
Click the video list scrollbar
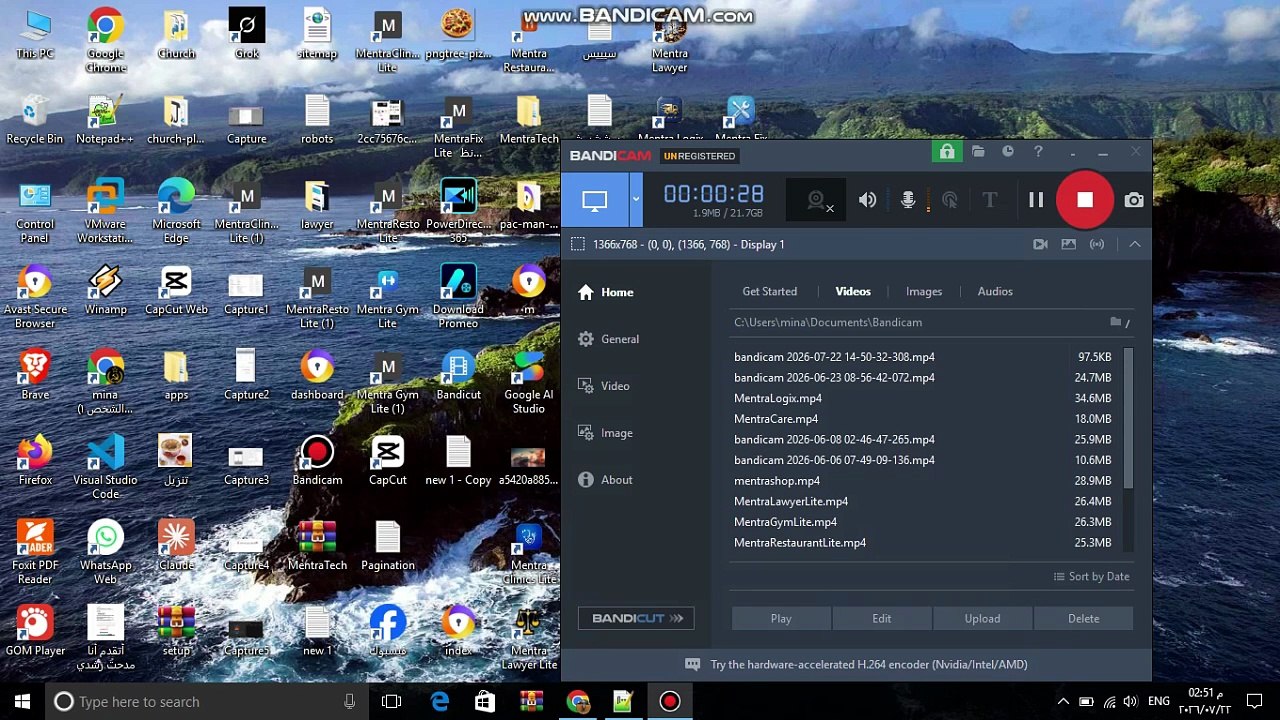pos(1129,418)
